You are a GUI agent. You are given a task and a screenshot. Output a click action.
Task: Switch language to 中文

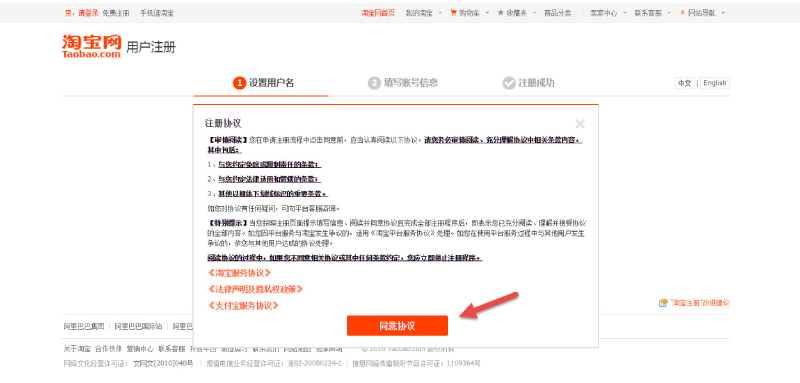point(684,83)
